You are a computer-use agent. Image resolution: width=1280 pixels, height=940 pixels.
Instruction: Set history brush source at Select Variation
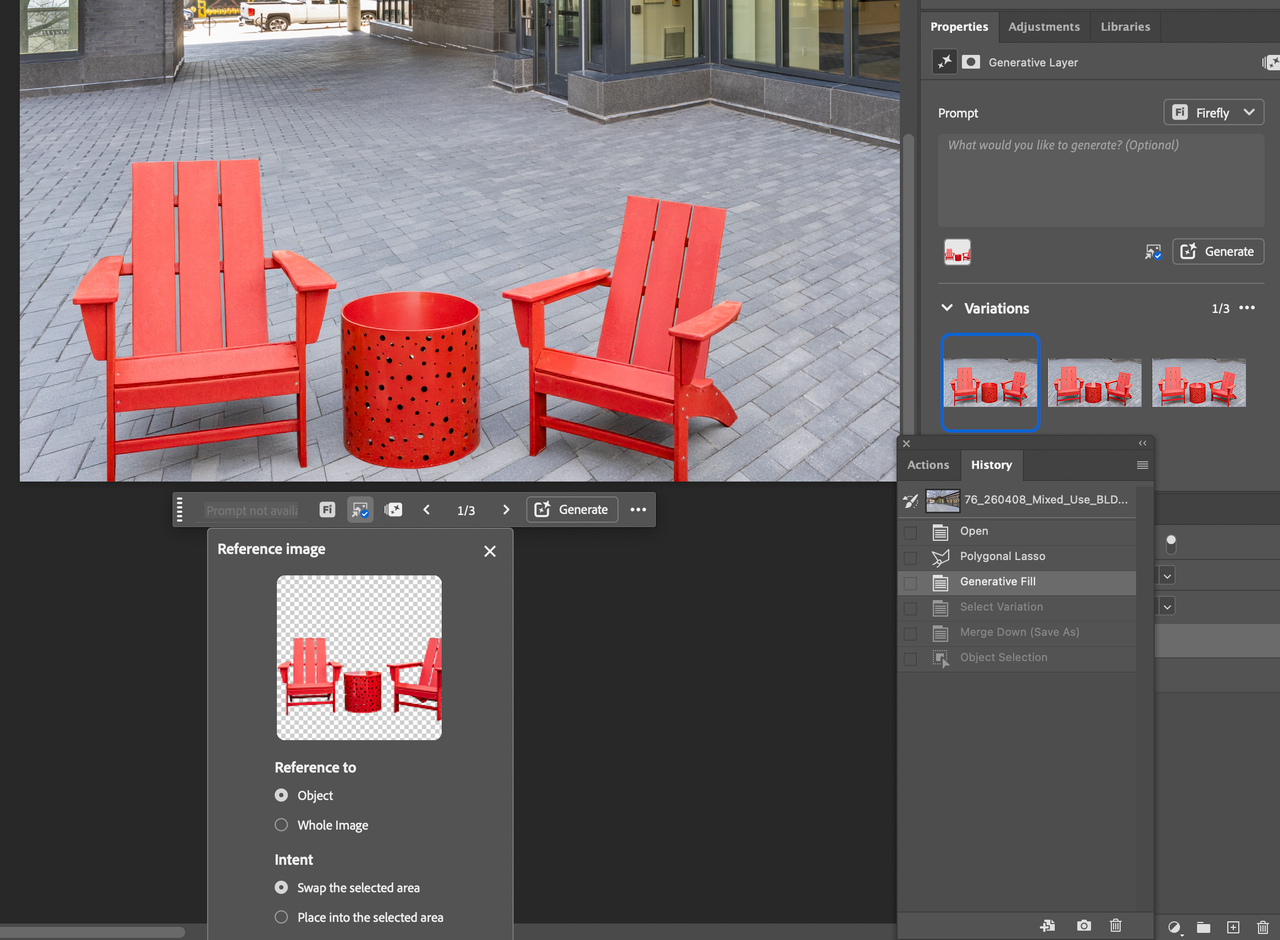[x=910, y=607]
